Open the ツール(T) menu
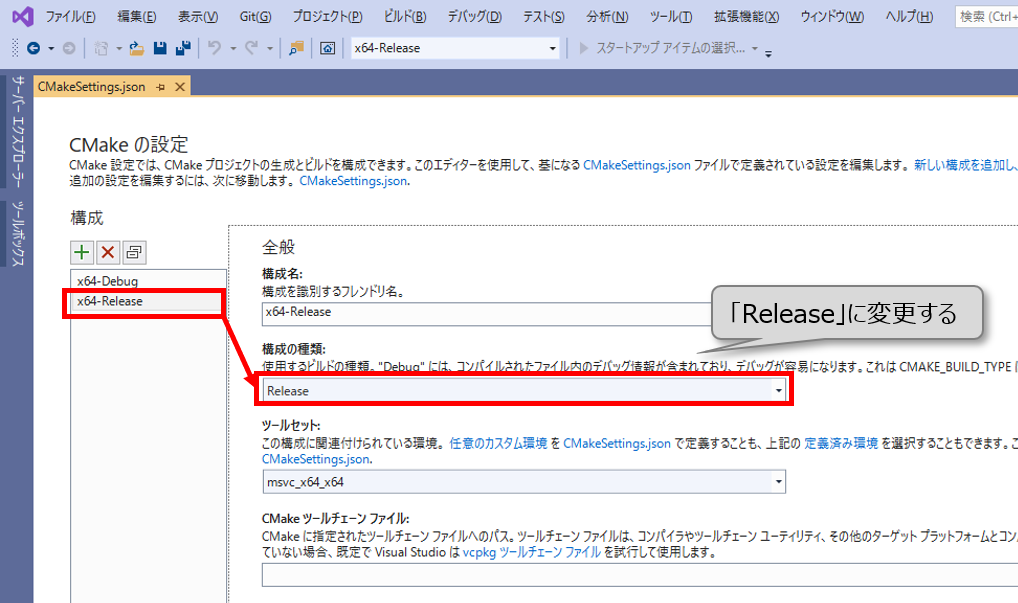Image resolution: width=1018 pixels, height=603 pixels. point(671,16)
